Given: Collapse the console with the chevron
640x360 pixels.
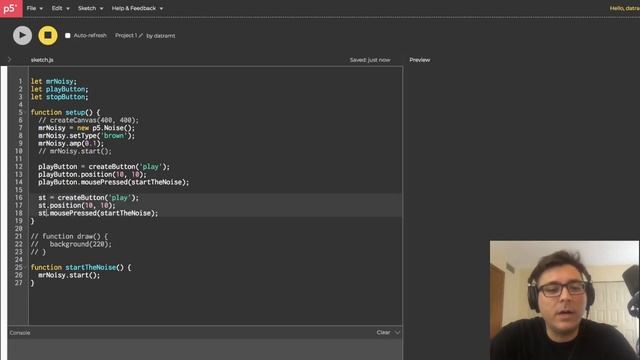Looking at the screenshot, I should tap(397, 333).
